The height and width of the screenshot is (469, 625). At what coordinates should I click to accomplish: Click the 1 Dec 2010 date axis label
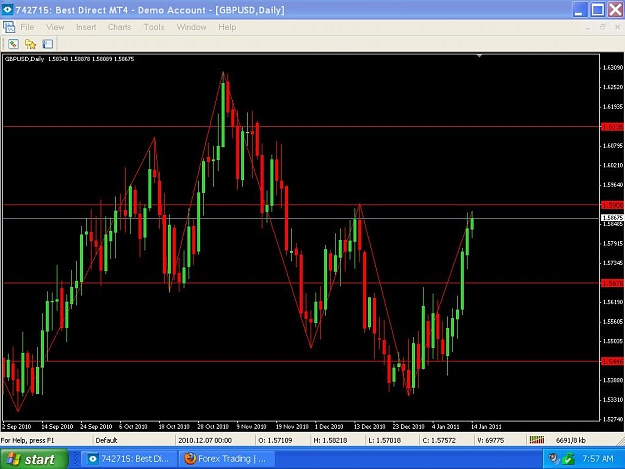[329, 426]
